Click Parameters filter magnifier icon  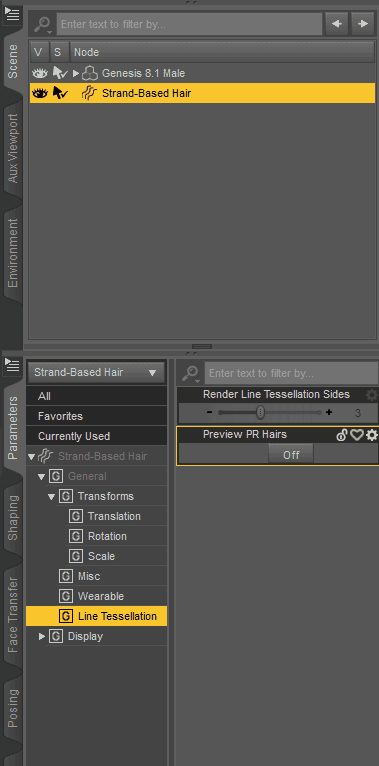tap(190, 374)
